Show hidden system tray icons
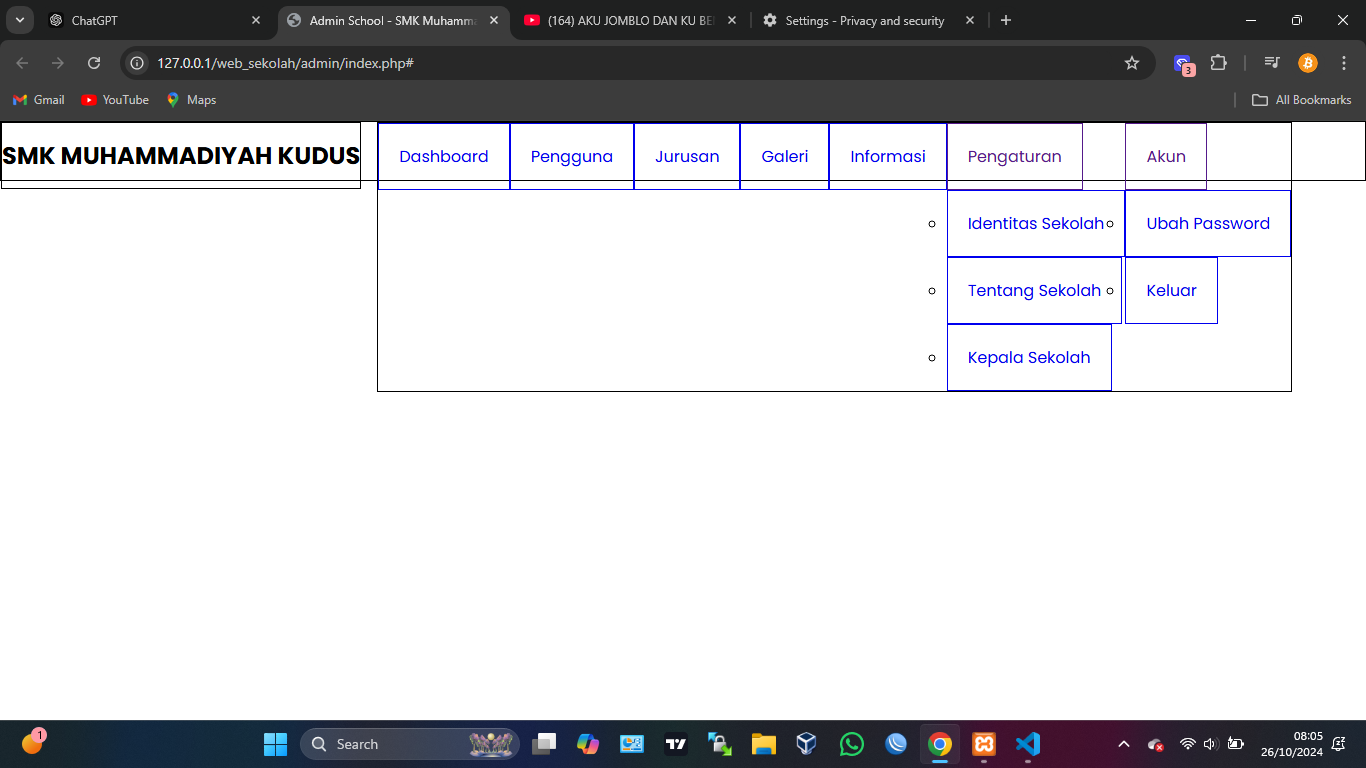 [1124, 744]
